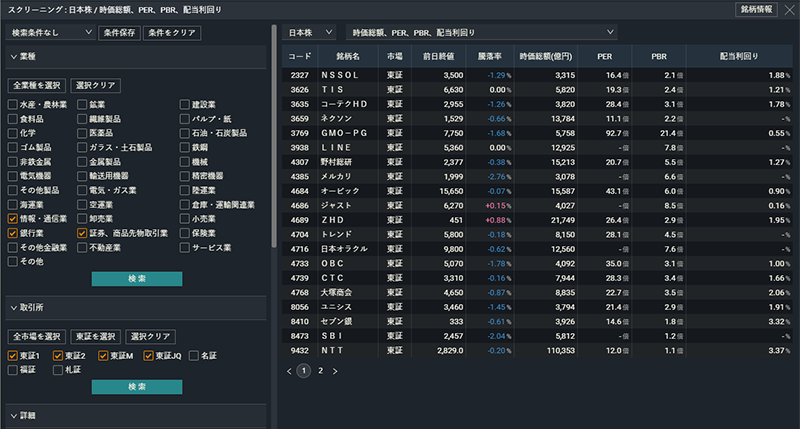Image resolution: width=800 pixels, height=429 pixels.
Task: Click 東証を選択 button
Action: point(95,337)
